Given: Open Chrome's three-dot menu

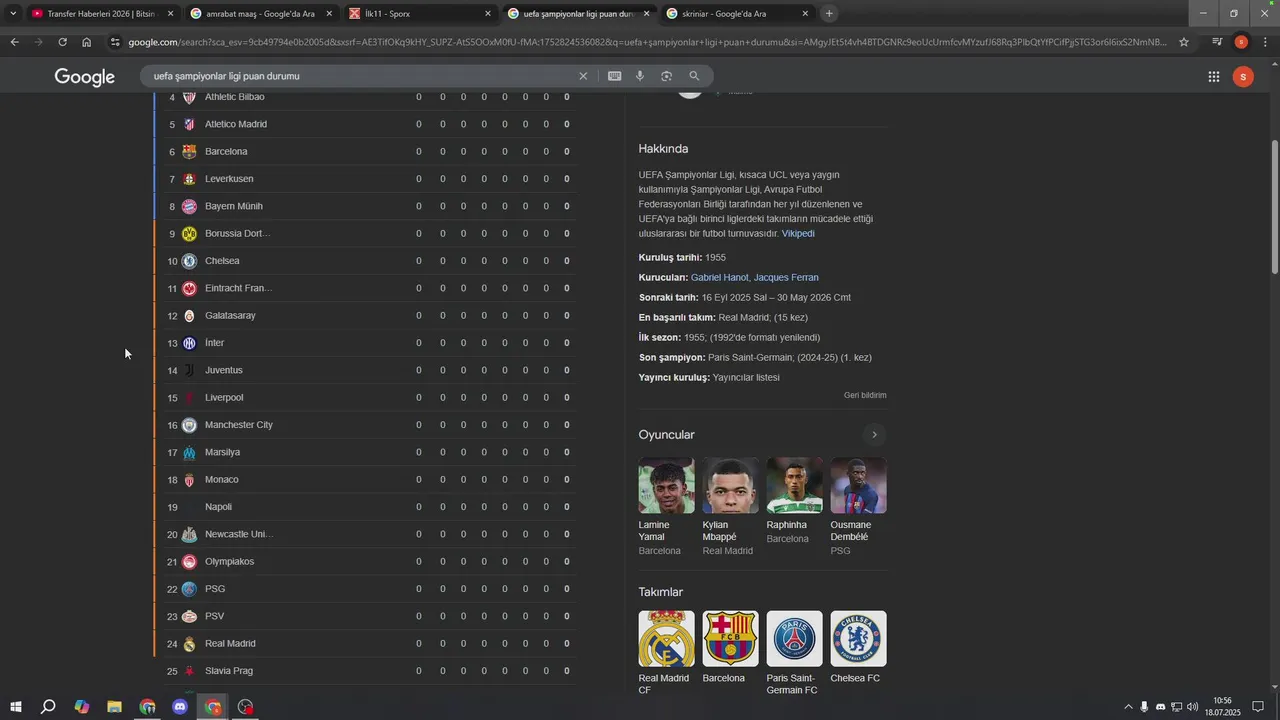Looking at the screenshot, I should [1265, 42].
